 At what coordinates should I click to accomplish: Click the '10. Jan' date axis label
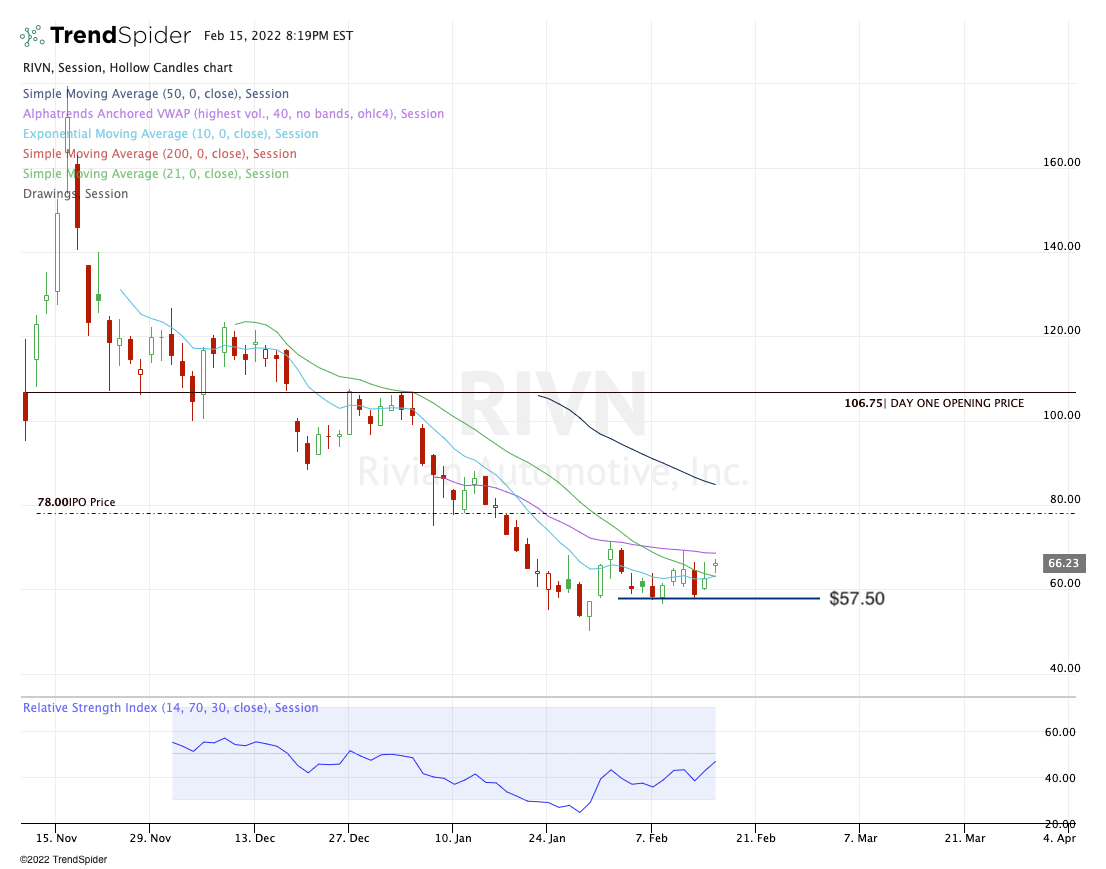tap(453, 838)
